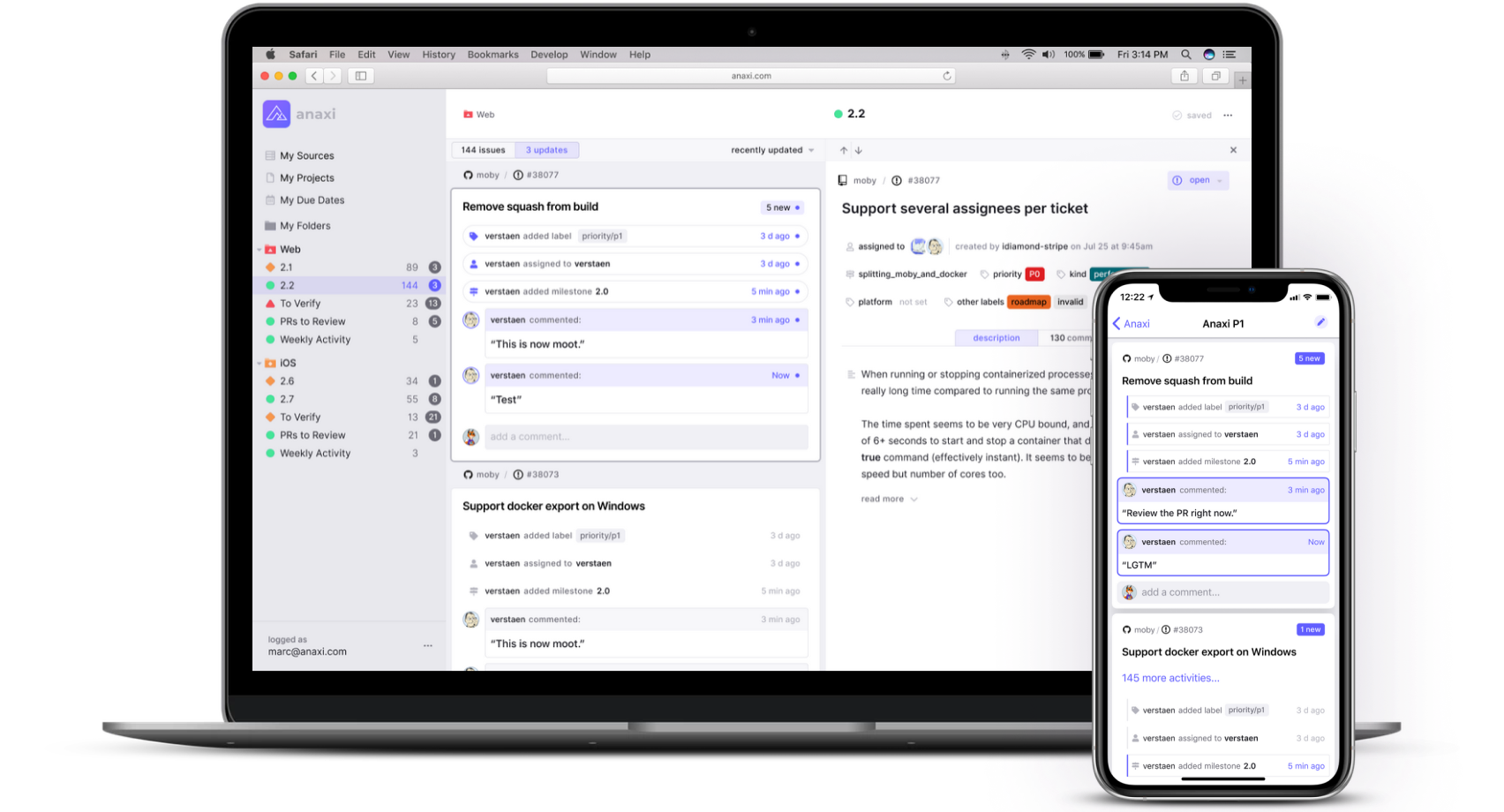Open the Safari menu in the menu bar
Viewport: 1504px width, 812px height.
pos(303,55)
